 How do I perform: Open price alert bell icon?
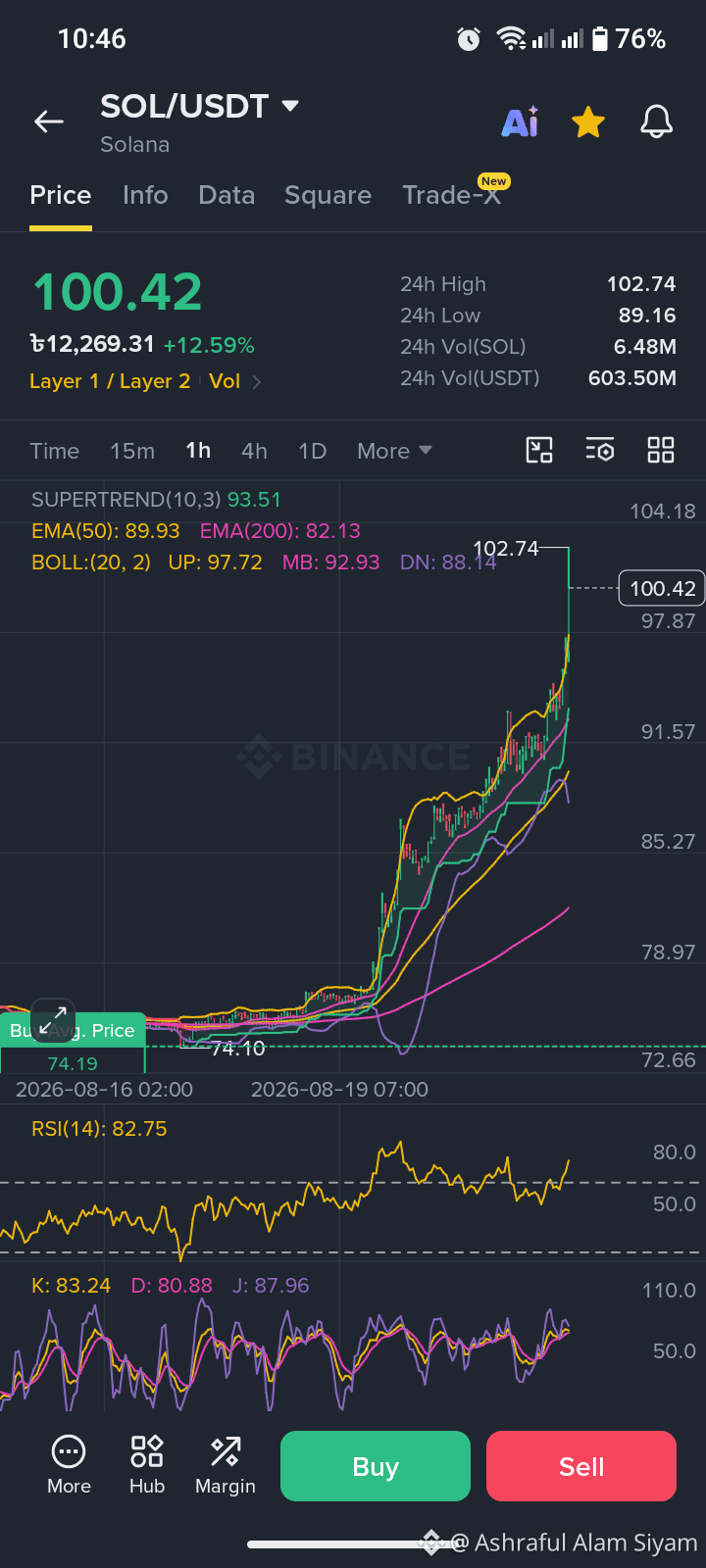(656, 122)
